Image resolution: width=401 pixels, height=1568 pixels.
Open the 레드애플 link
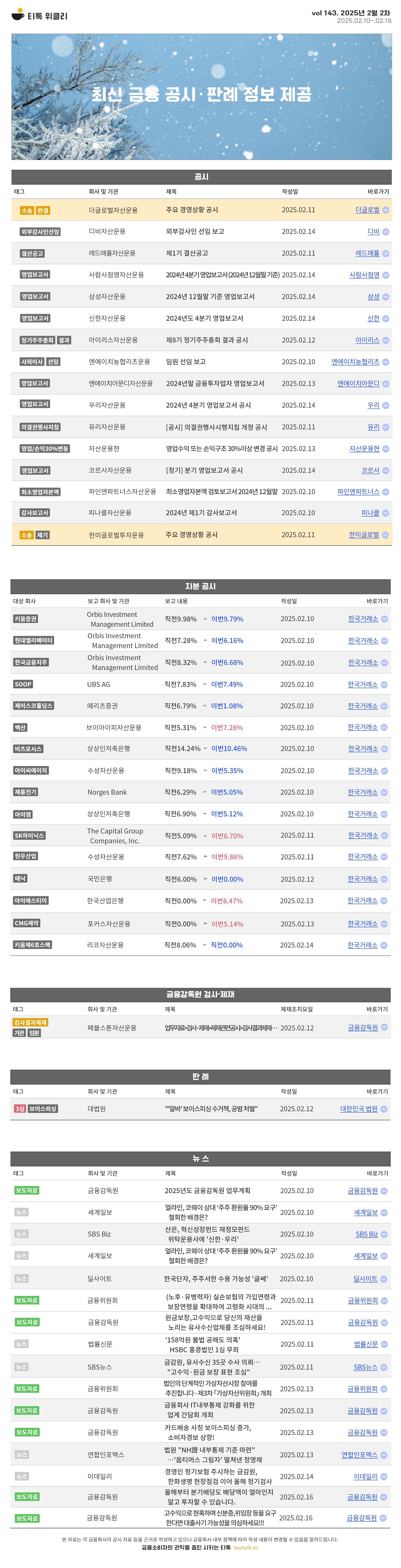pyautogui.click(x=368, y=253)
